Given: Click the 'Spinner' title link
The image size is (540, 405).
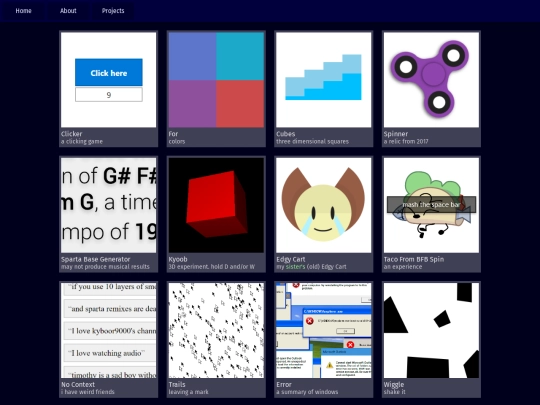Looking at the screenshot, I should pyautogui.click(x=396, y=134).
